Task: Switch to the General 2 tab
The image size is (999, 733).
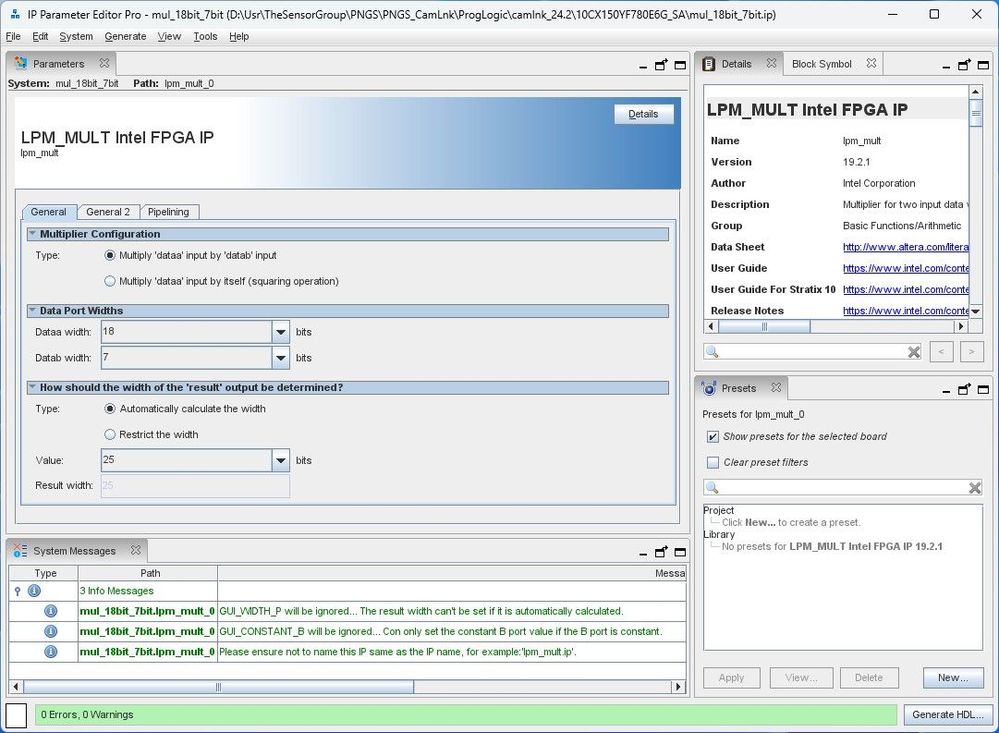Action: tap(108, 212)
